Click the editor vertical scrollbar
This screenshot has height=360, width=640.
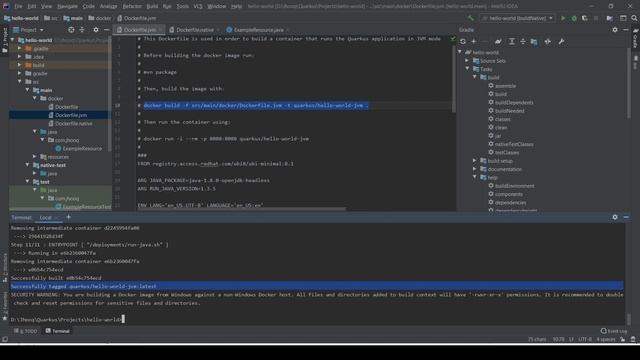coord(453,78)
